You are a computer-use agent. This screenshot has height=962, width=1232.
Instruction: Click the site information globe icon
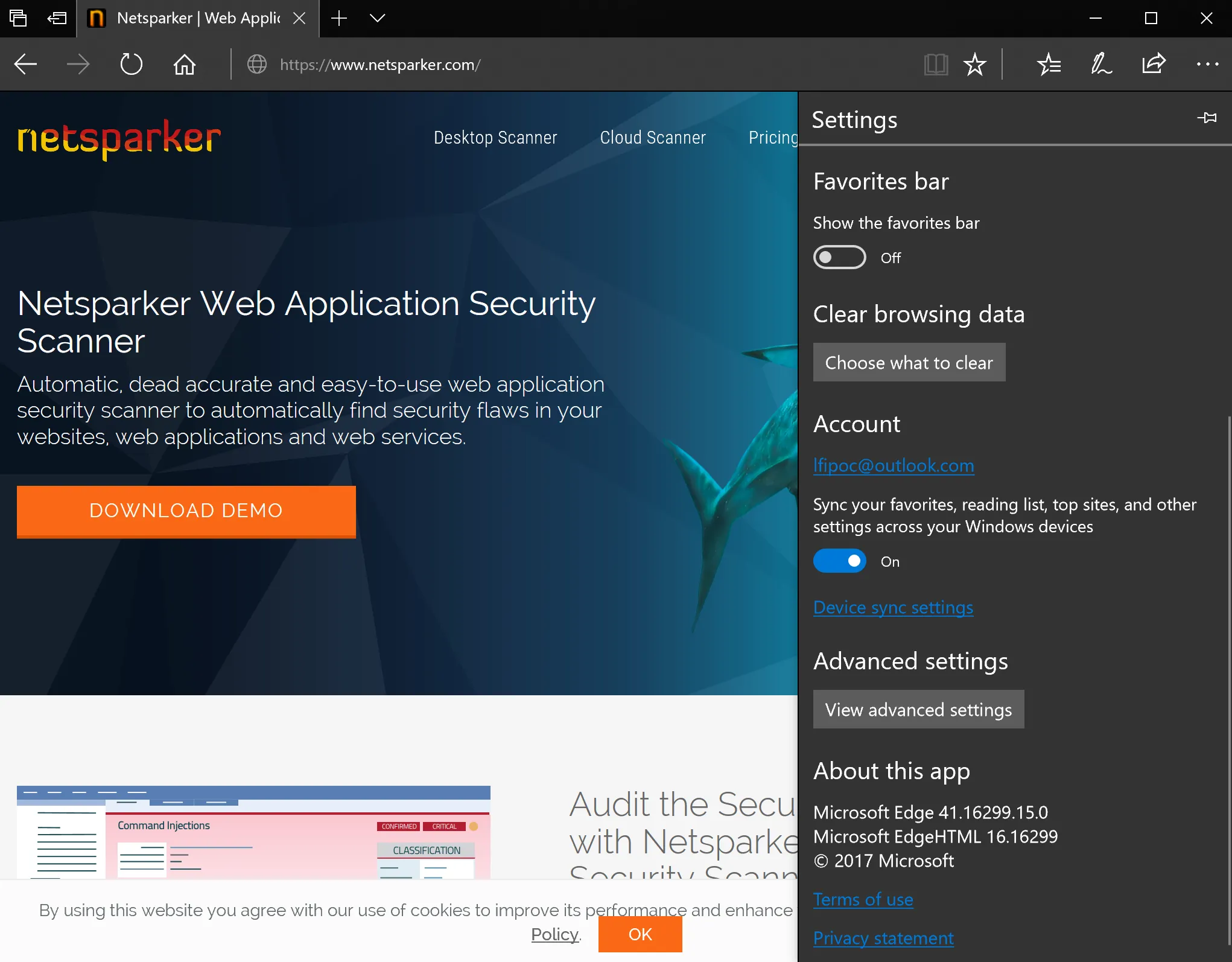[256, 64]
